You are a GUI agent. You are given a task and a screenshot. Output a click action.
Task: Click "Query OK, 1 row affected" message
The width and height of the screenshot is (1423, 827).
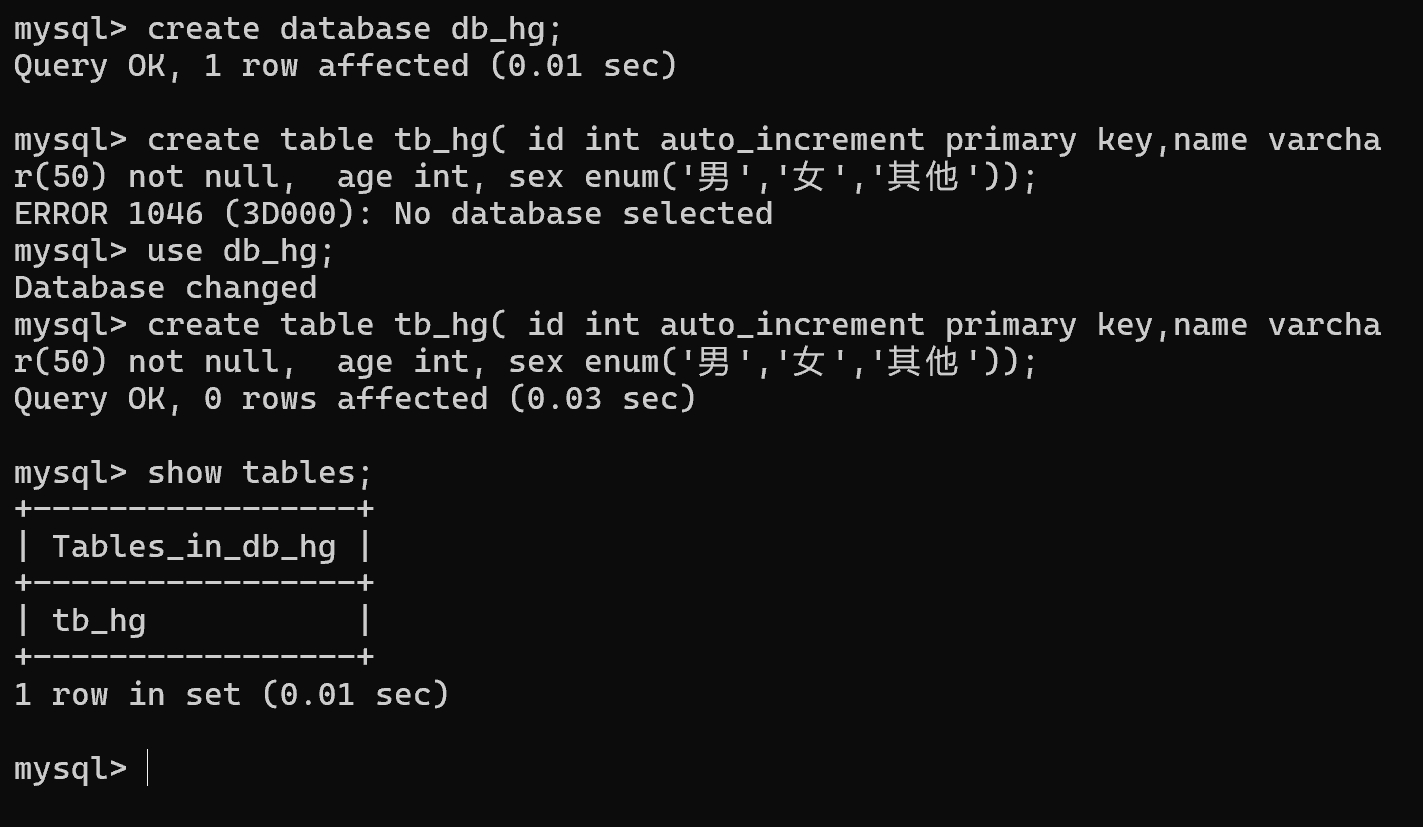pos(240,66)
